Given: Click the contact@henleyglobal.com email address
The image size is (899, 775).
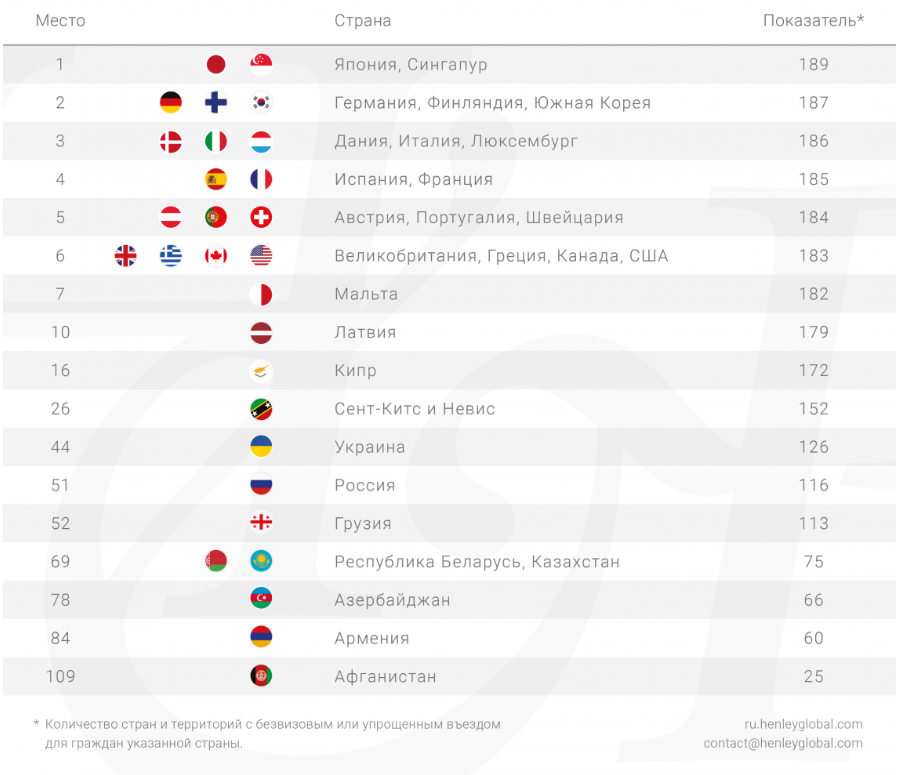Looking at the screenshot, I should [783, 743].
